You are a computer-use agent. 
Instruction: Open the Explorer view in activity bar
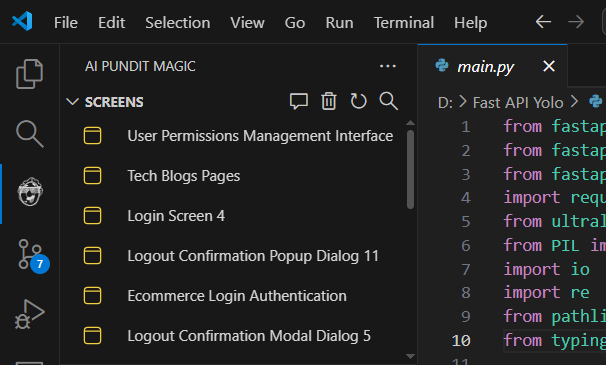click(x=29, y=74)
